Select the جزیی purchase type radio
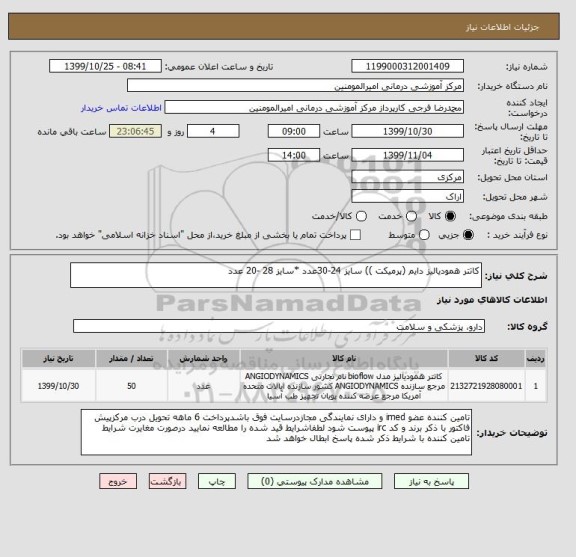The height and width of the screenshot is (557, 576). tap(468, 235)
